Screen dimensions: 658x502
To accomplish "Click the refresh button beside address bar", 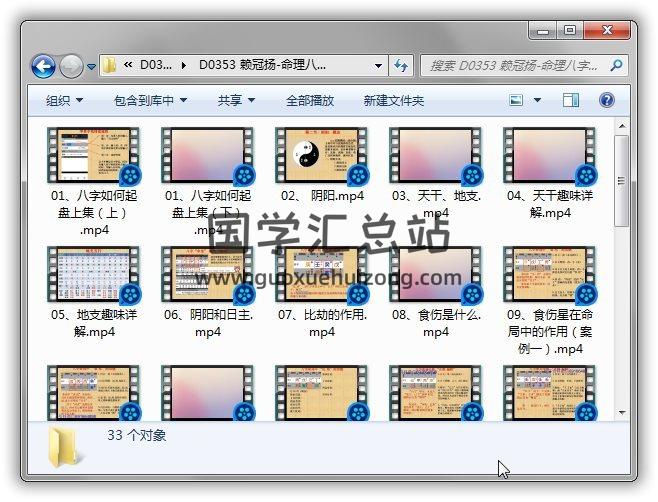I will point(401,66).
